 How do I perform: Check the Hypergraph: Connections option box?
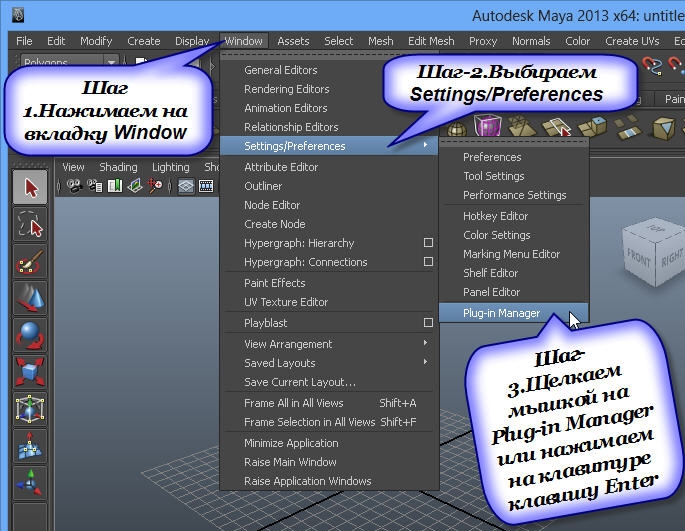coord(429,261)
